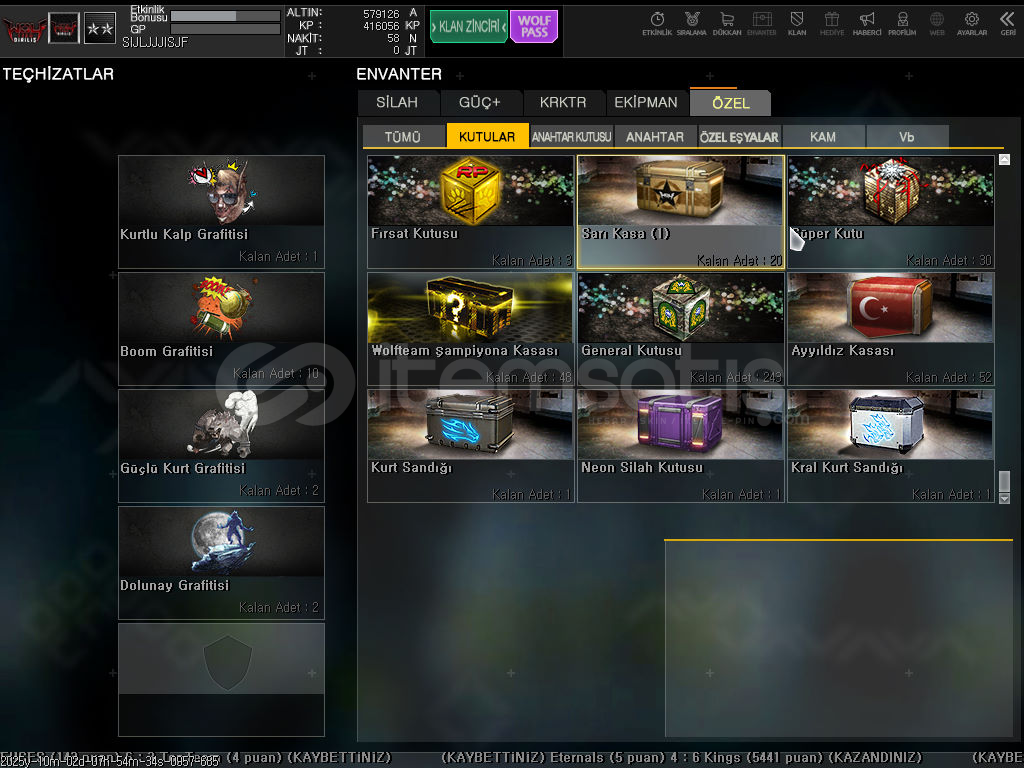1024x768 pixels.
Task: Select the ANAHTAR sub-tab
Action: tap(655, 136)
